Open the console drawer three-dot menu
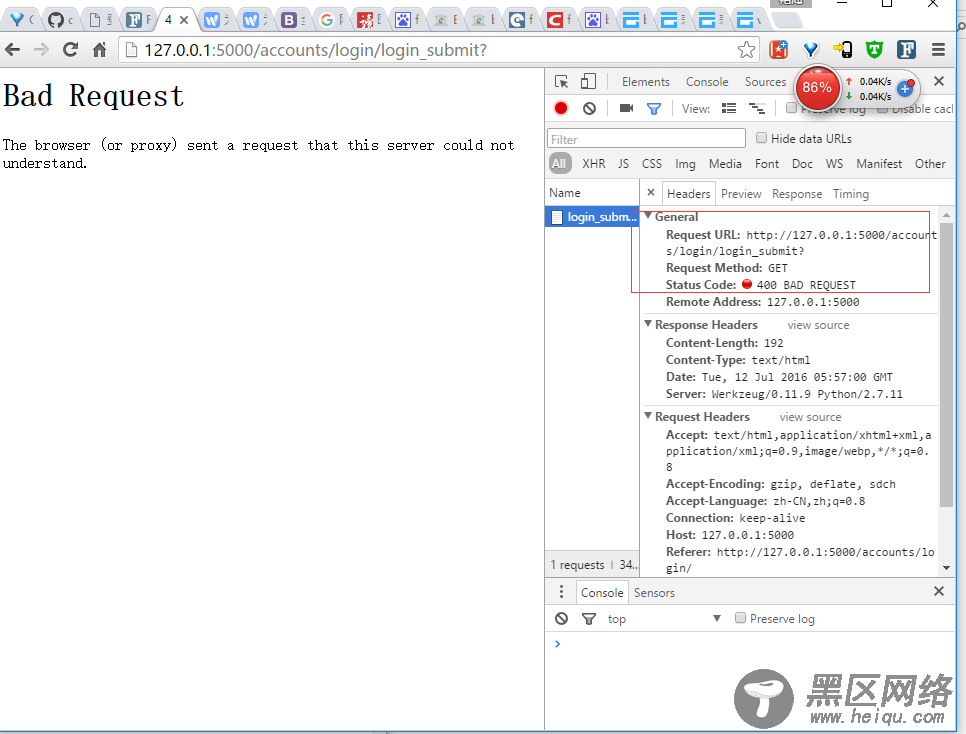This screenshot has width=966, height=734. [561, 592]
